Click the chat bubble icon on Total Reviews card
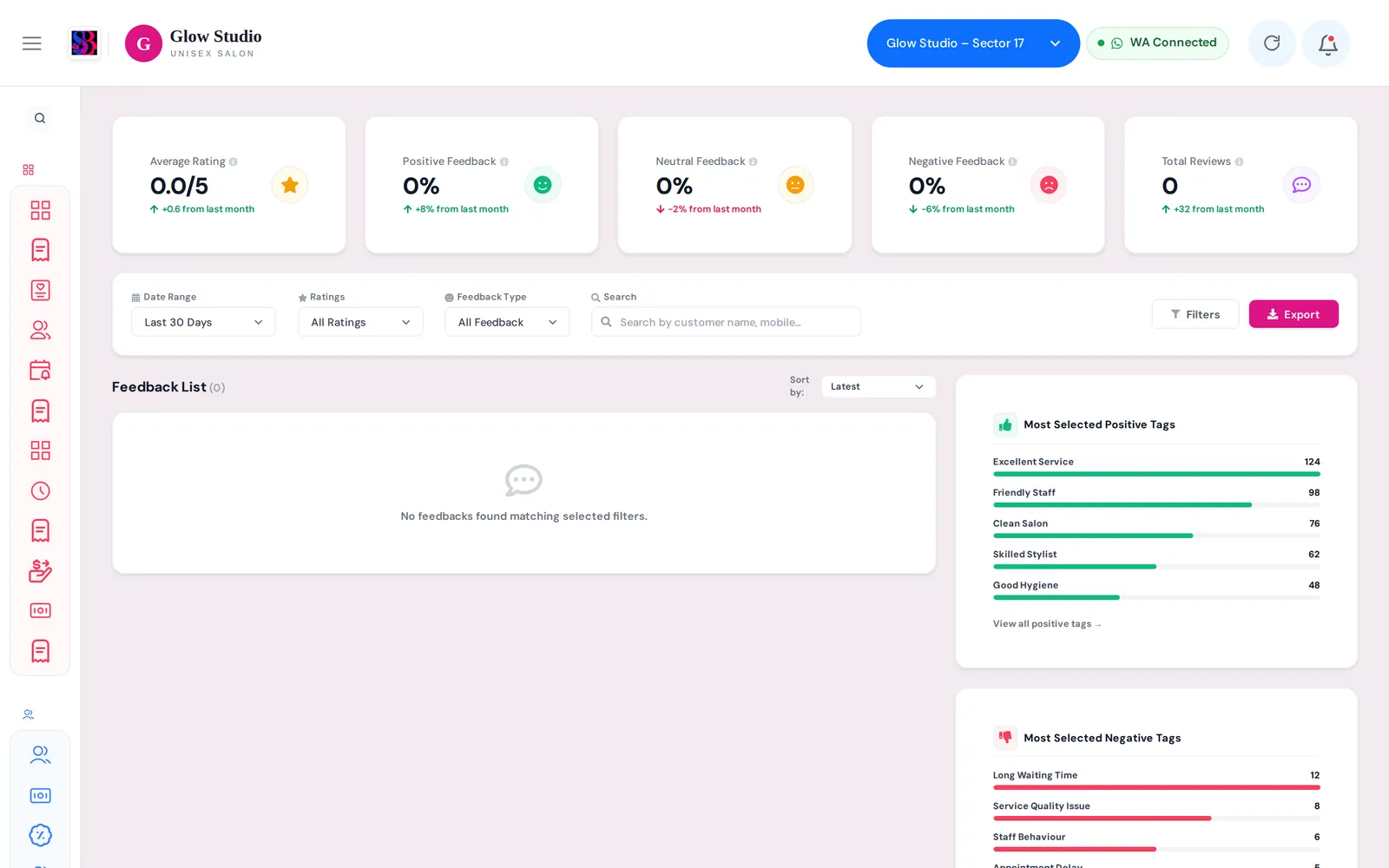1389x868 pixels. [x=1301, y=185]
